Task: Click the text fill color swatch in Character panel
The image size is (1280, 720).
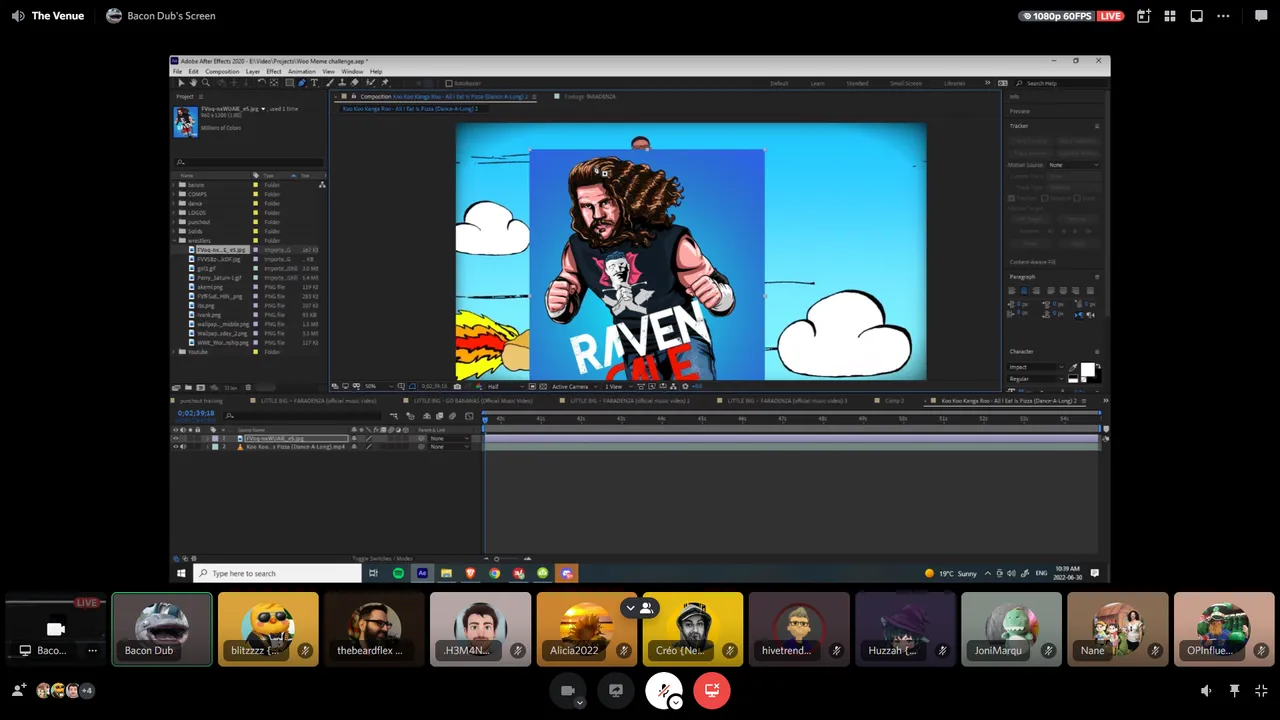Action: pos(1087,370)
